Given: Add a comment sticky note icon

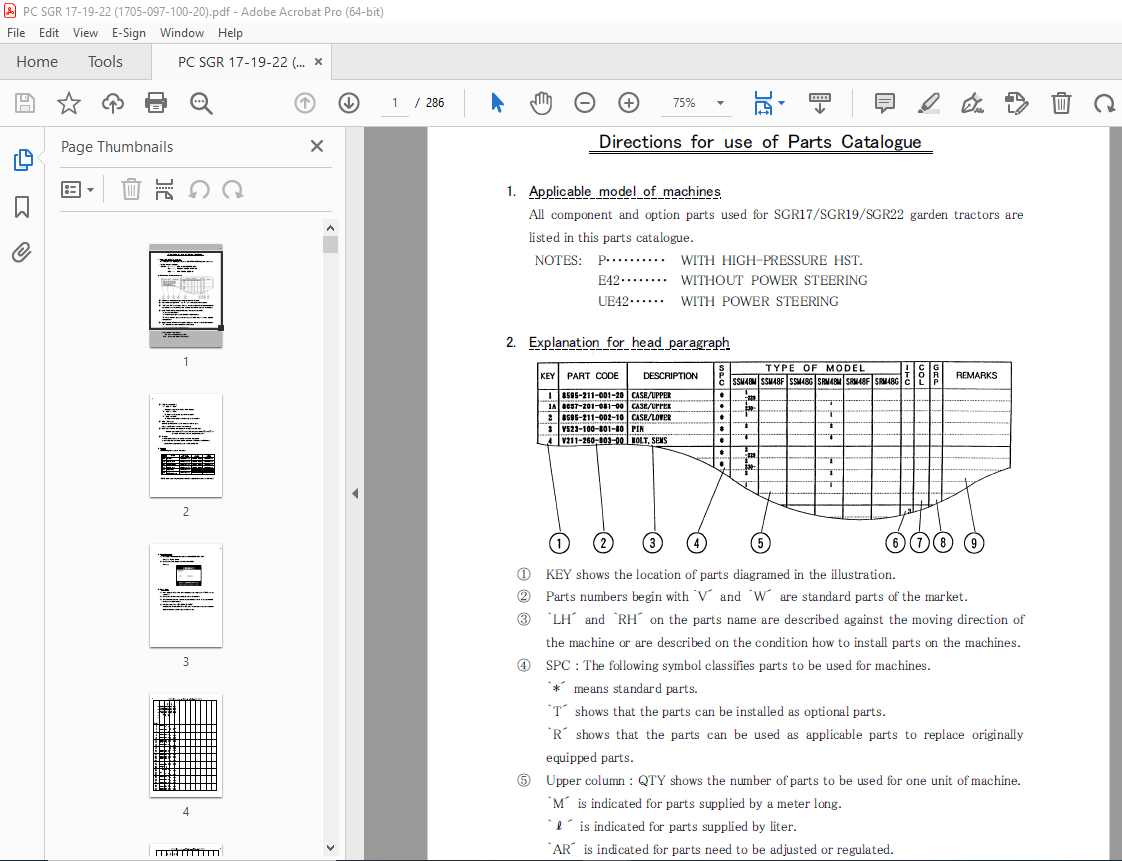Looking at the screenshot, I should point(884,103).
